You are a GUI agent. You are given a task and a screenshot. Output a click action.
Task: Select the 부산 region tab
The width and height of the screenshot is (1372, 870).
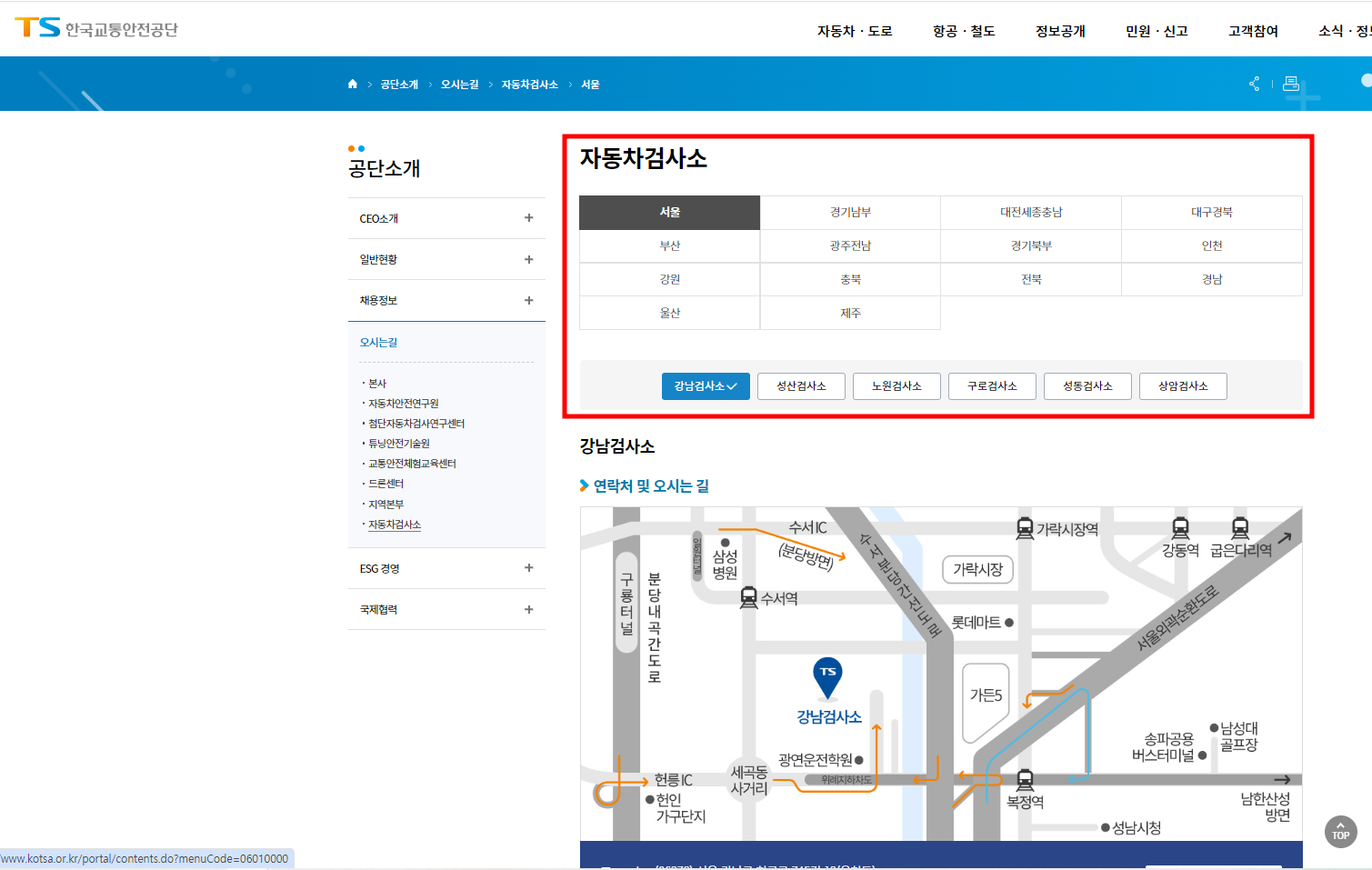pos(670,245)
